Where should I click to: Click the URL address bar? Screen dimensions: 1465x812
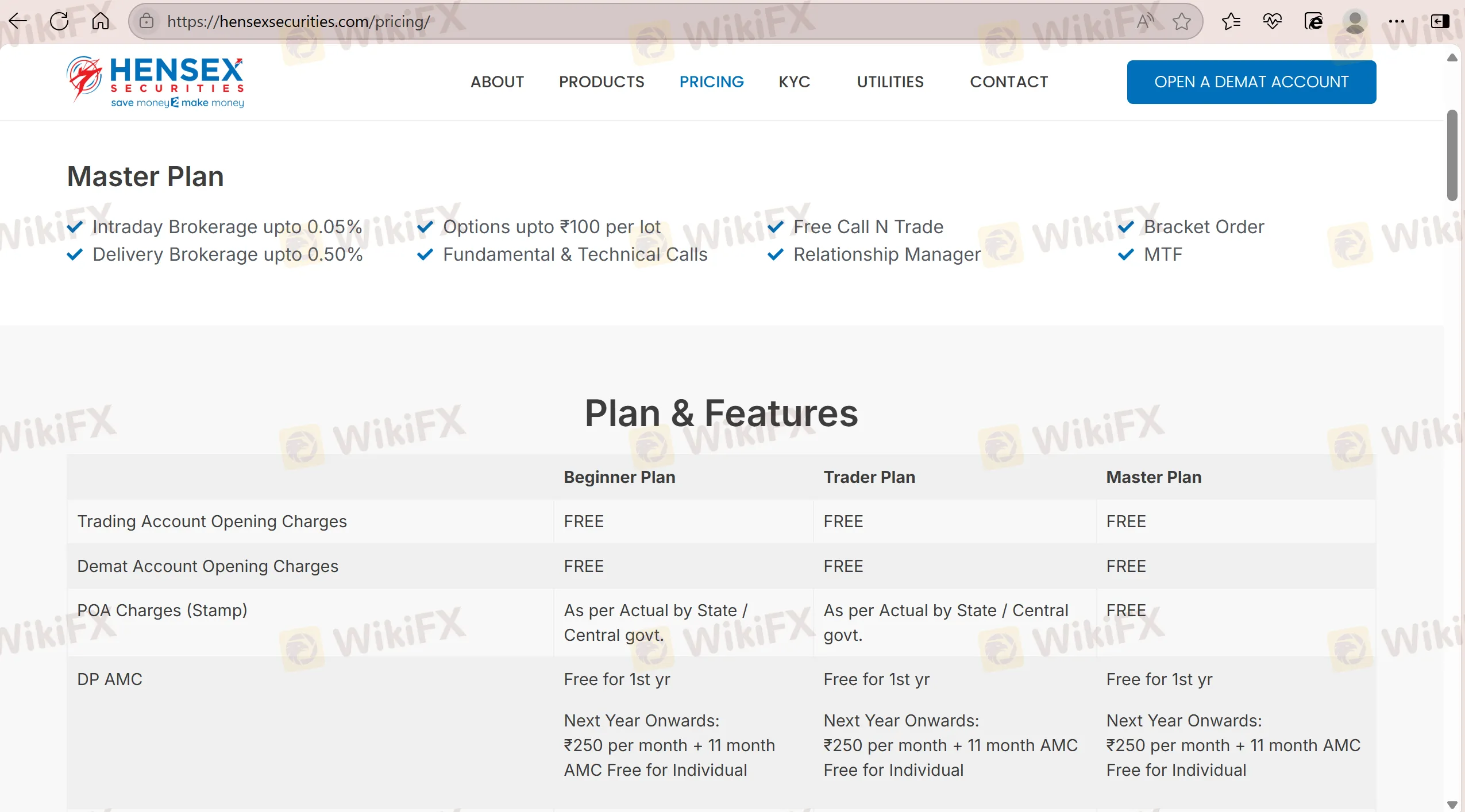coord(632,21)
